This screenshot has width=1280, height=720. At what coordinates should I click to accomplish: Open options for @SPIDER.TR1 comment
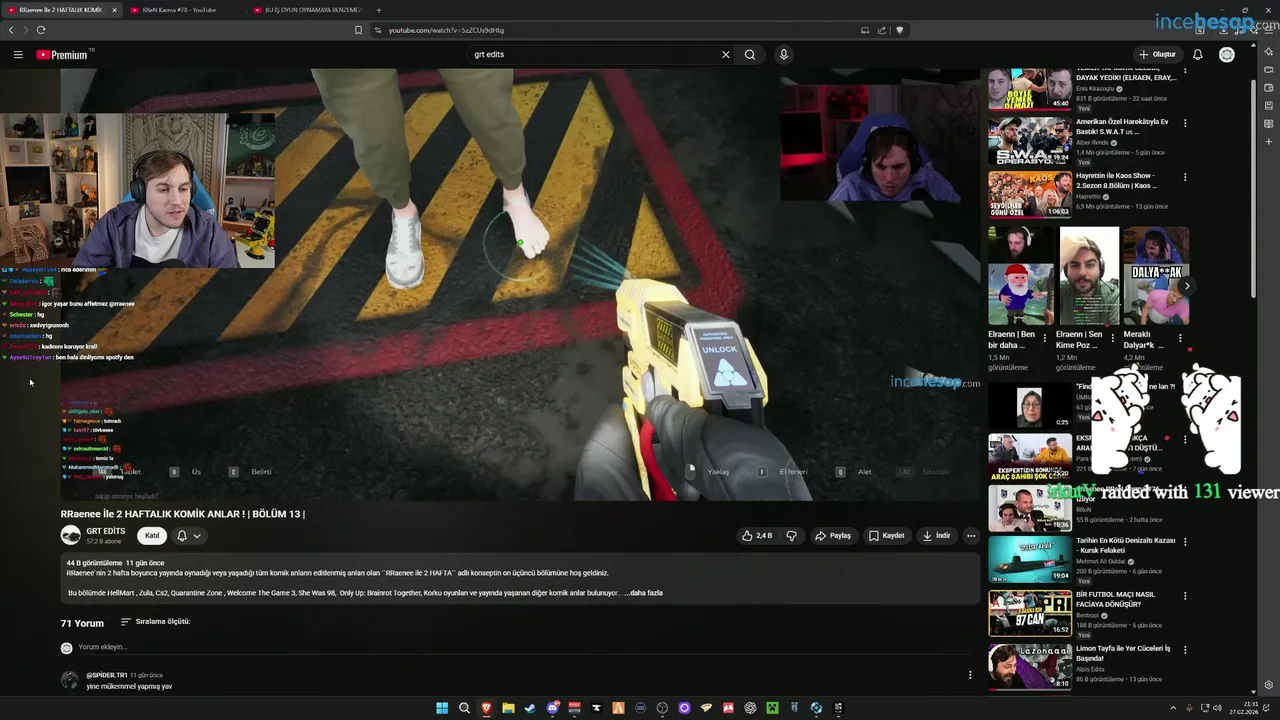click(970, 675)
